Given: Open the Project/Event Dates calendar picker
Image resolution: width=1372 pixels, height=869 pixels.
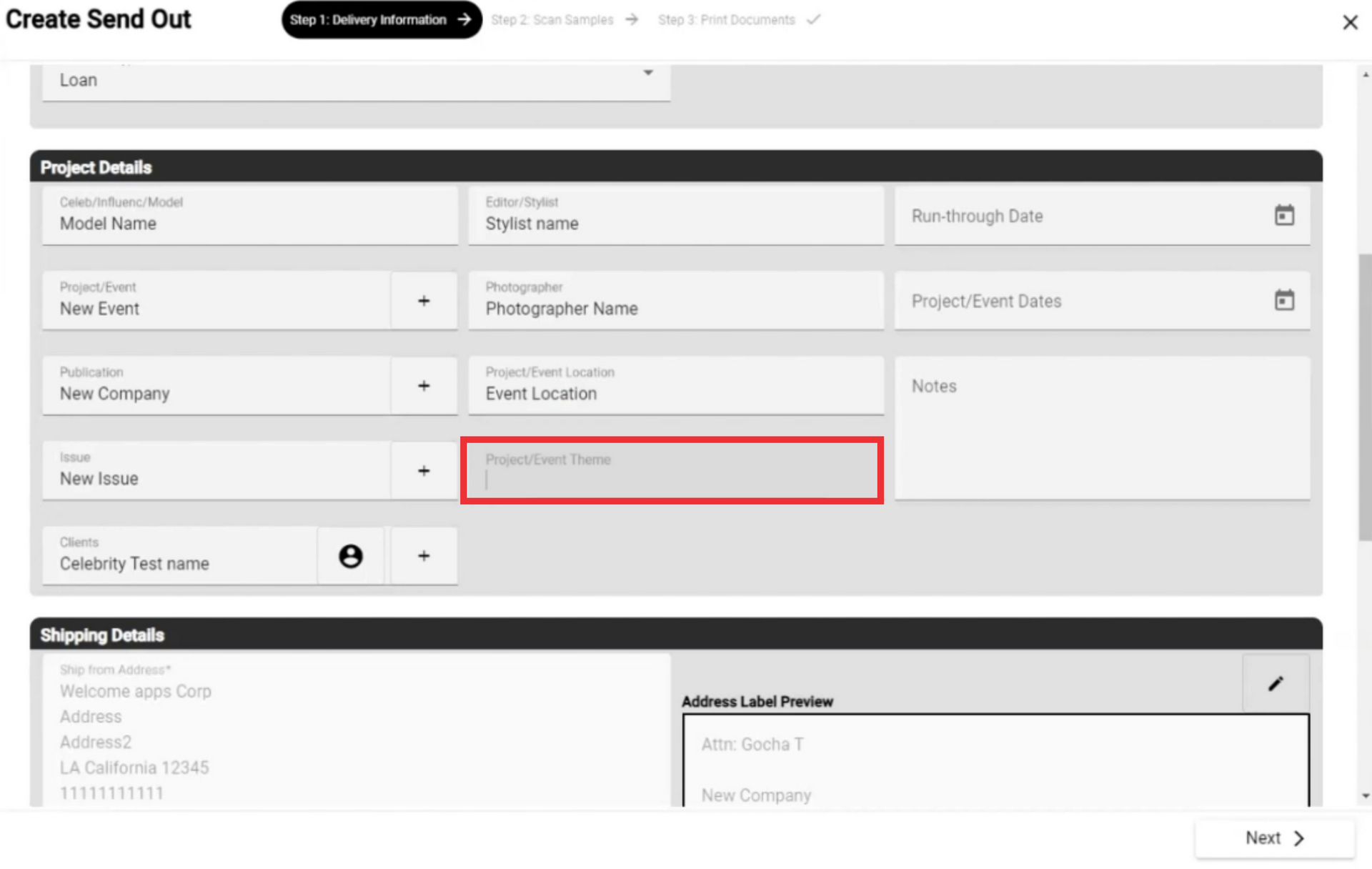Looking at the screenshot, I should coord(1284,300).
